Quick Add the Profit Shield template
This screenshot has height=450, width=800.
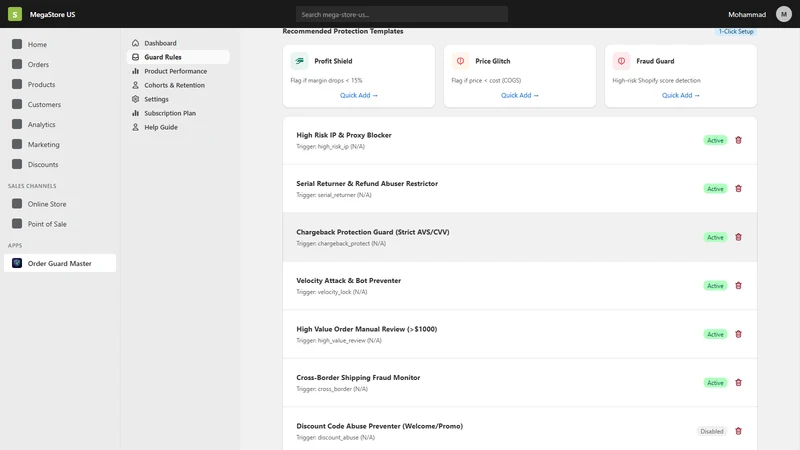coord(359,95)
